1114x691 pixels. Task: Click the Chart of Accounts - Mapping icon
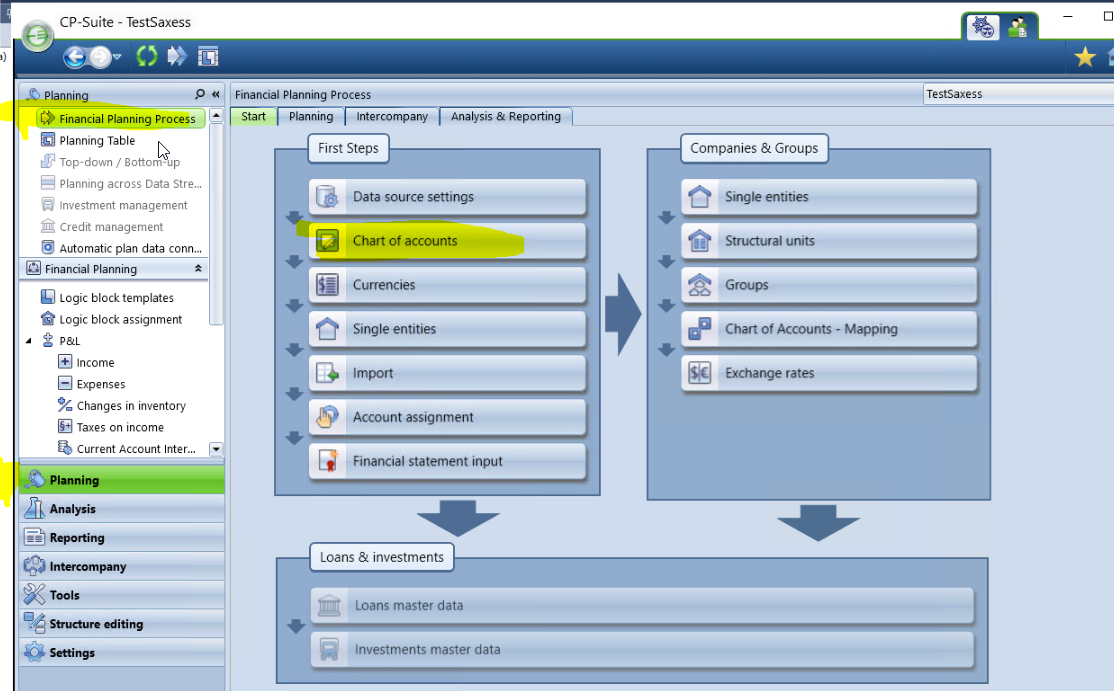pyautogui.click(x=699, y=329)
